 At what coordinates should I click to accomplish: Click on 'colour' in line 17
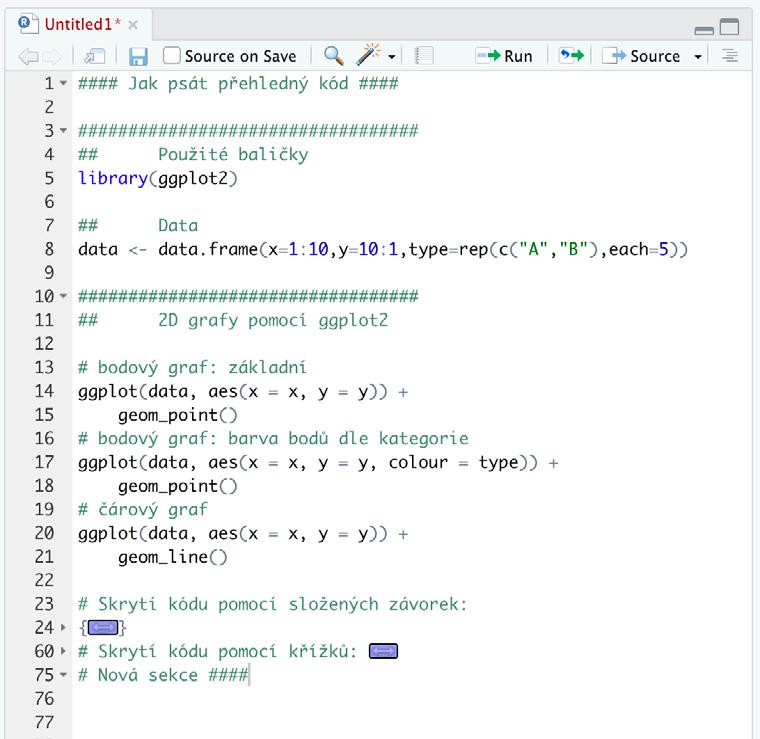click(418, 463)
